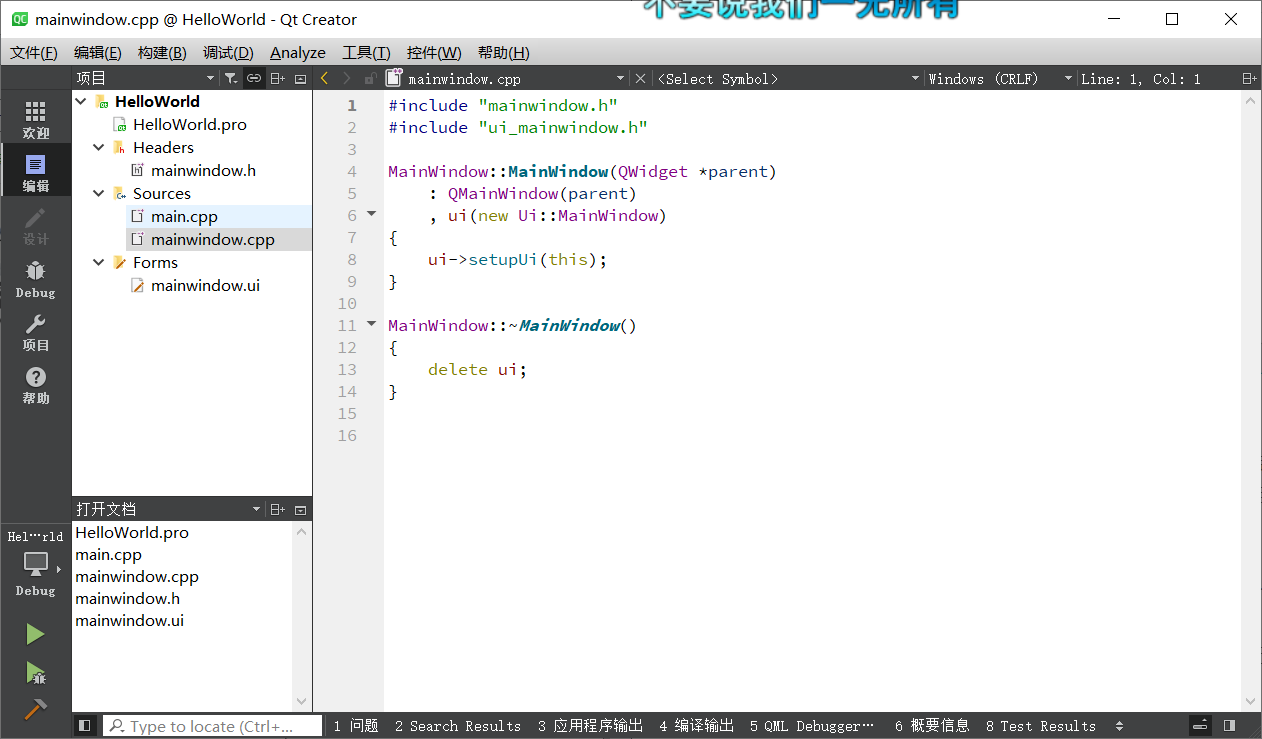Screen dimensions: 1262x739
Task: Click the filter tree icon in project panel
Action: point(231,78)
